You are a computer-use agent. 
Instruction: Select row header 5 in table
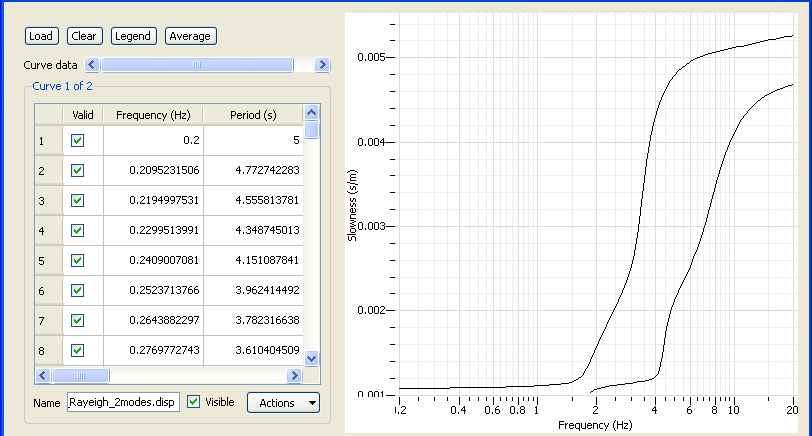(x=48, y=261)
